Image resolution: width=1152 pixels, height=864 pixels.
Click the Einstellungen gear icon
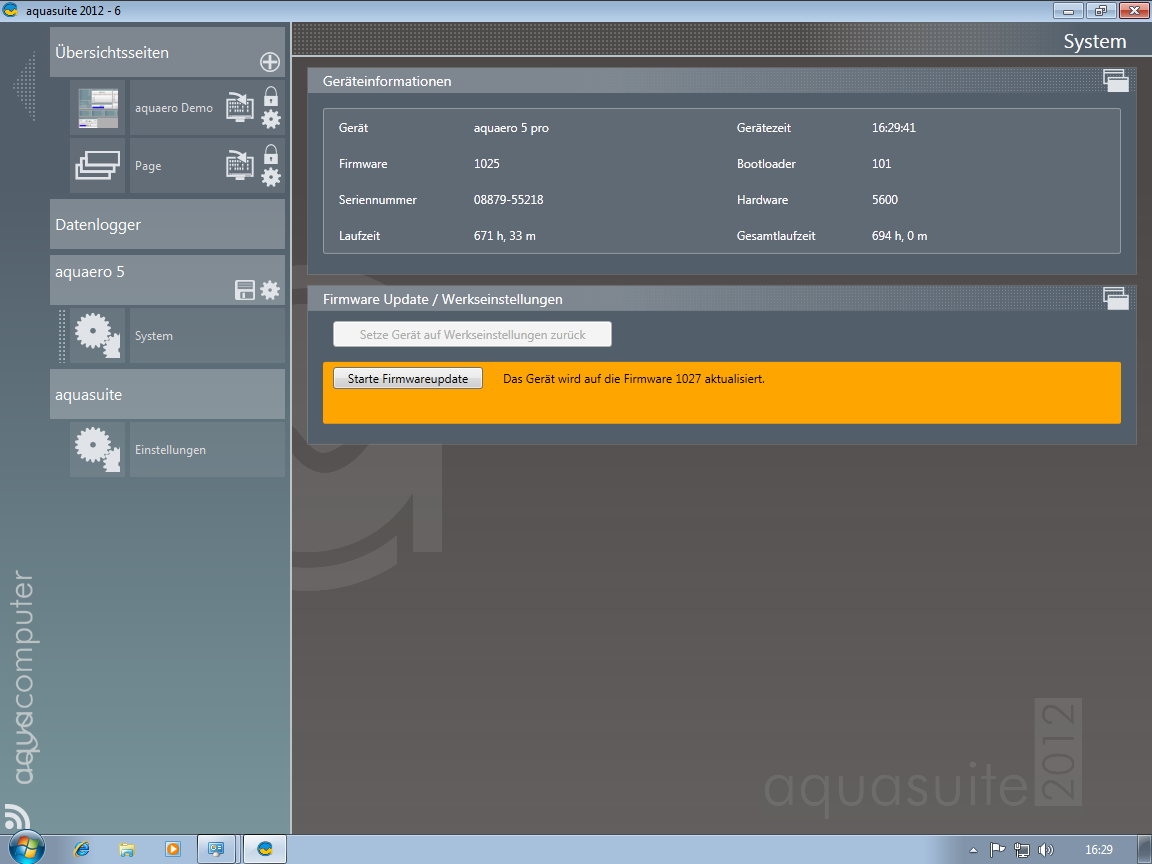98,450
